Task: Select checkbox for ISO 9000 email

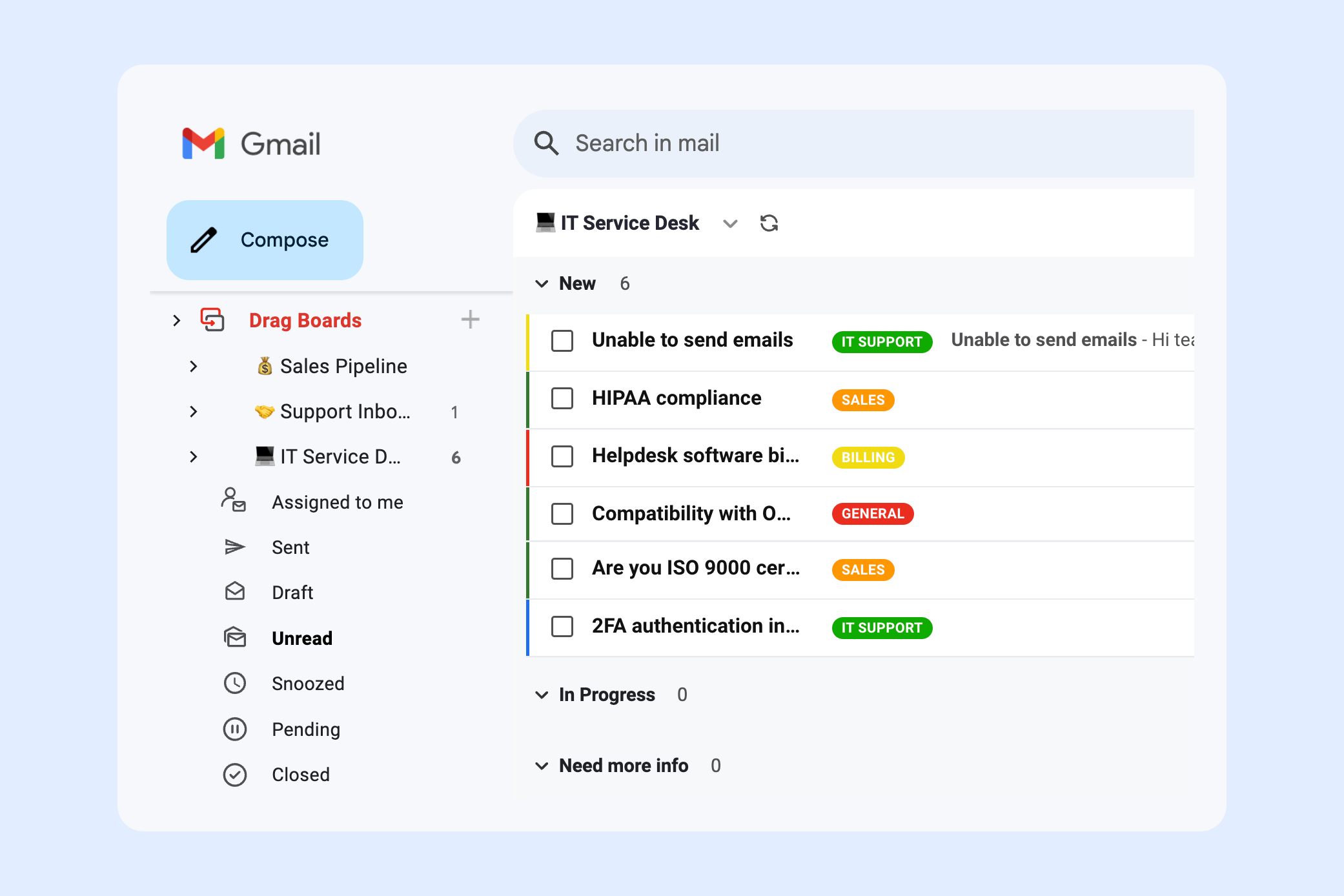Action: (x=562, y=569)
